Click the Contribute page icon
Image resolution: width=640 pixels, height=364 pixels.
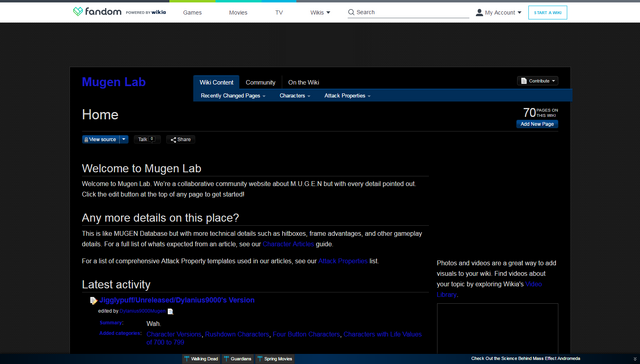524,81
